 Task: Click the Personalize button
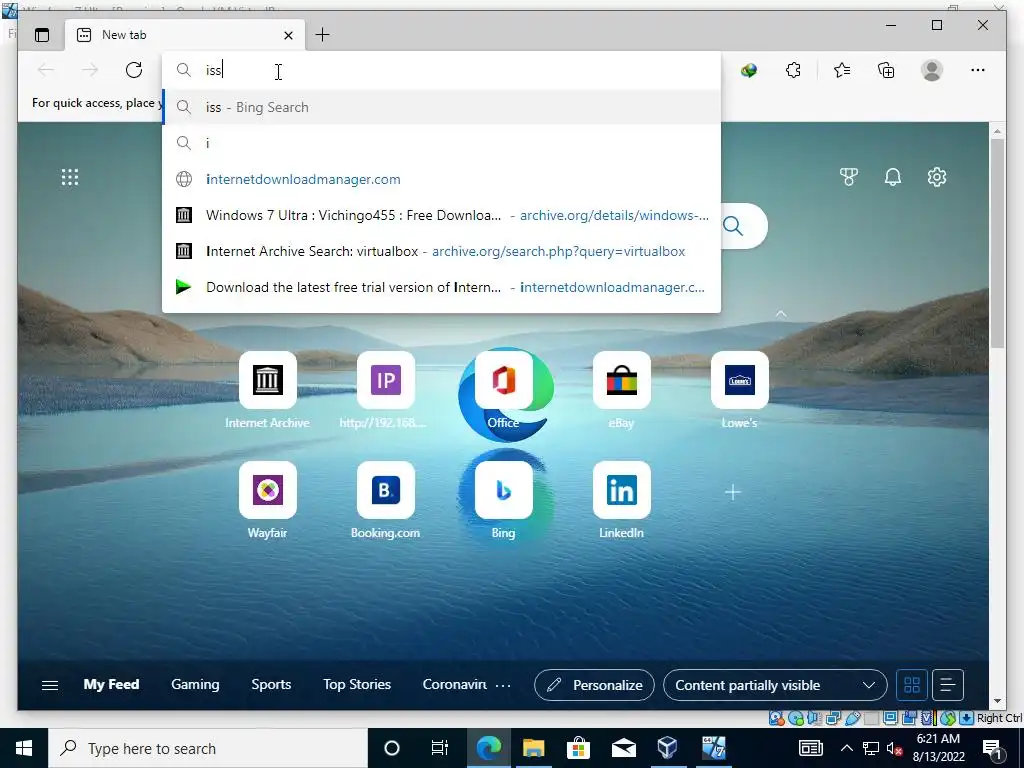coord(594,685)
